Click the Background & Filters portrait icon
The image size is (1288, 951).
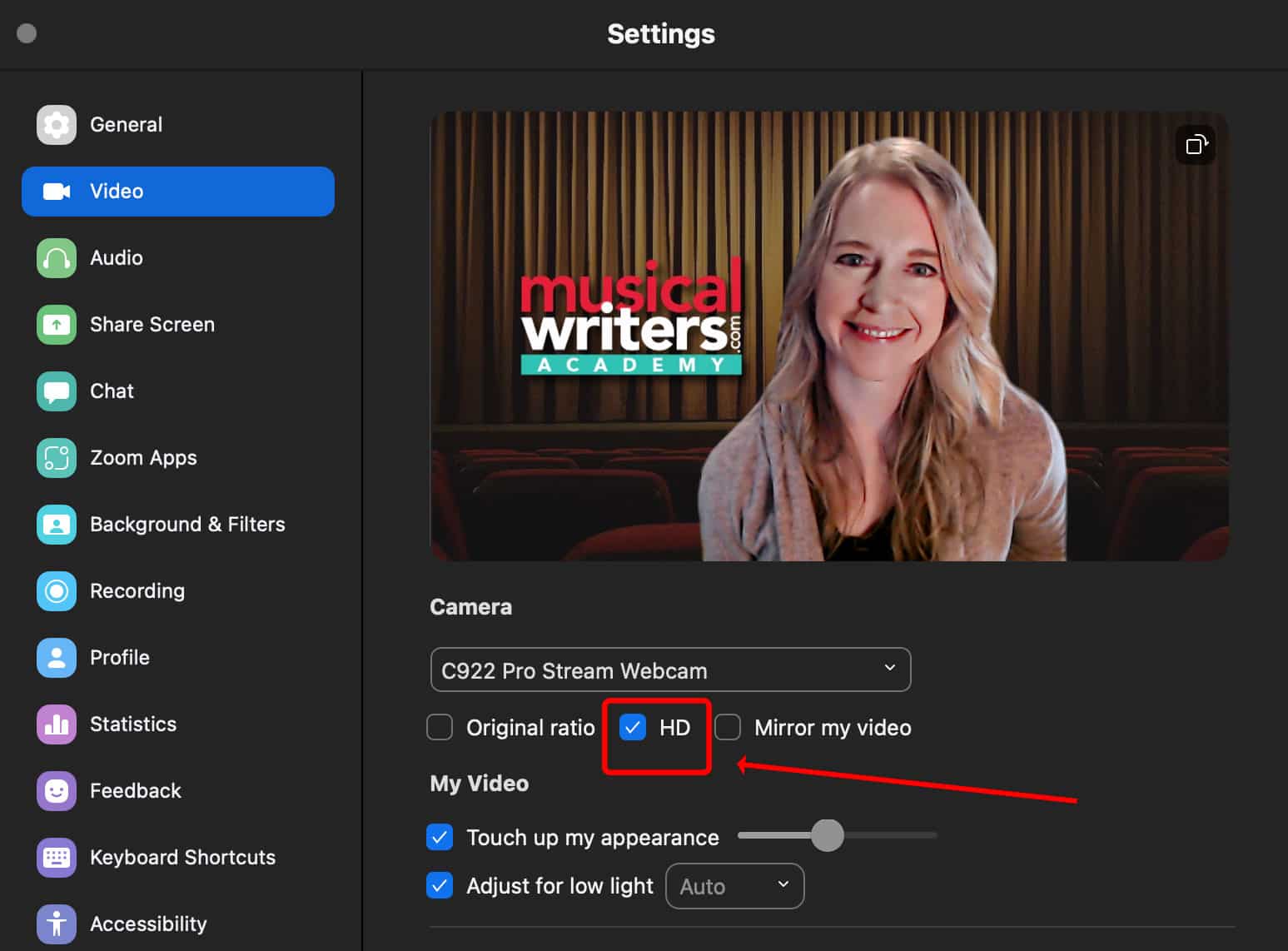pyautogui.click(x=57, y=525)
